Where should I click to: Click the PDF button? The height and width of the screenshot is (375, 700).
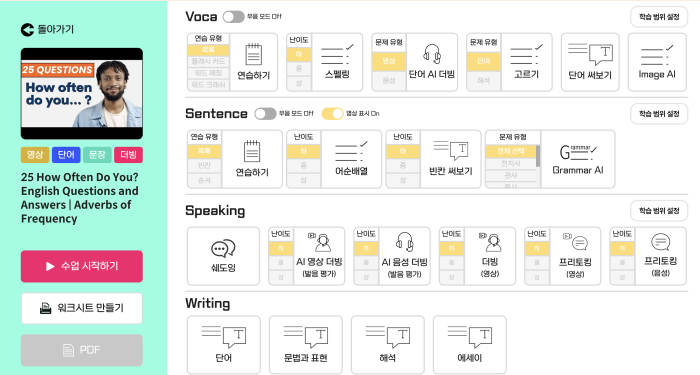tap(82, 350)
